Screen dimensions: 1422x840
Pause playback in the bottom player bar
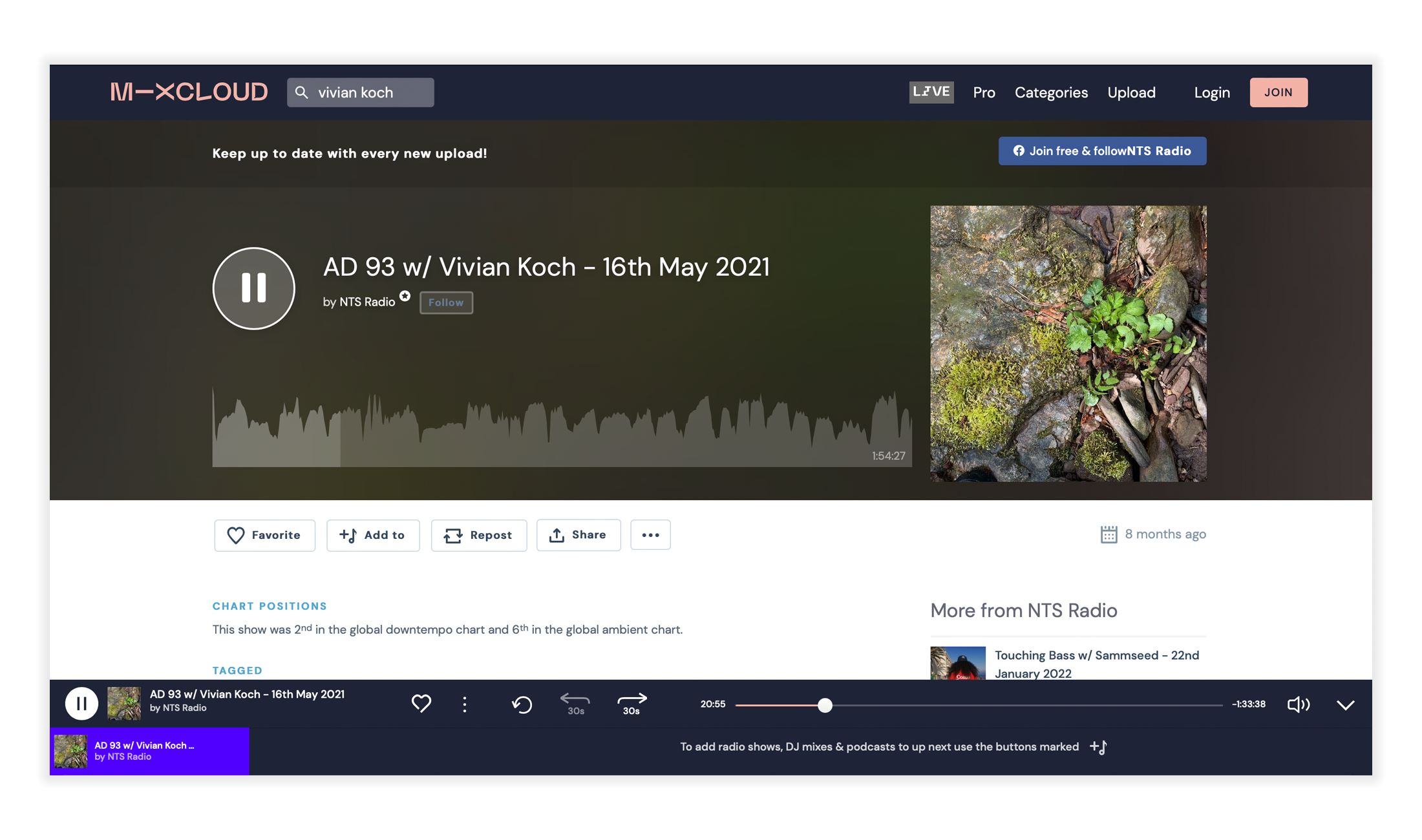click(x=81, y=704)
